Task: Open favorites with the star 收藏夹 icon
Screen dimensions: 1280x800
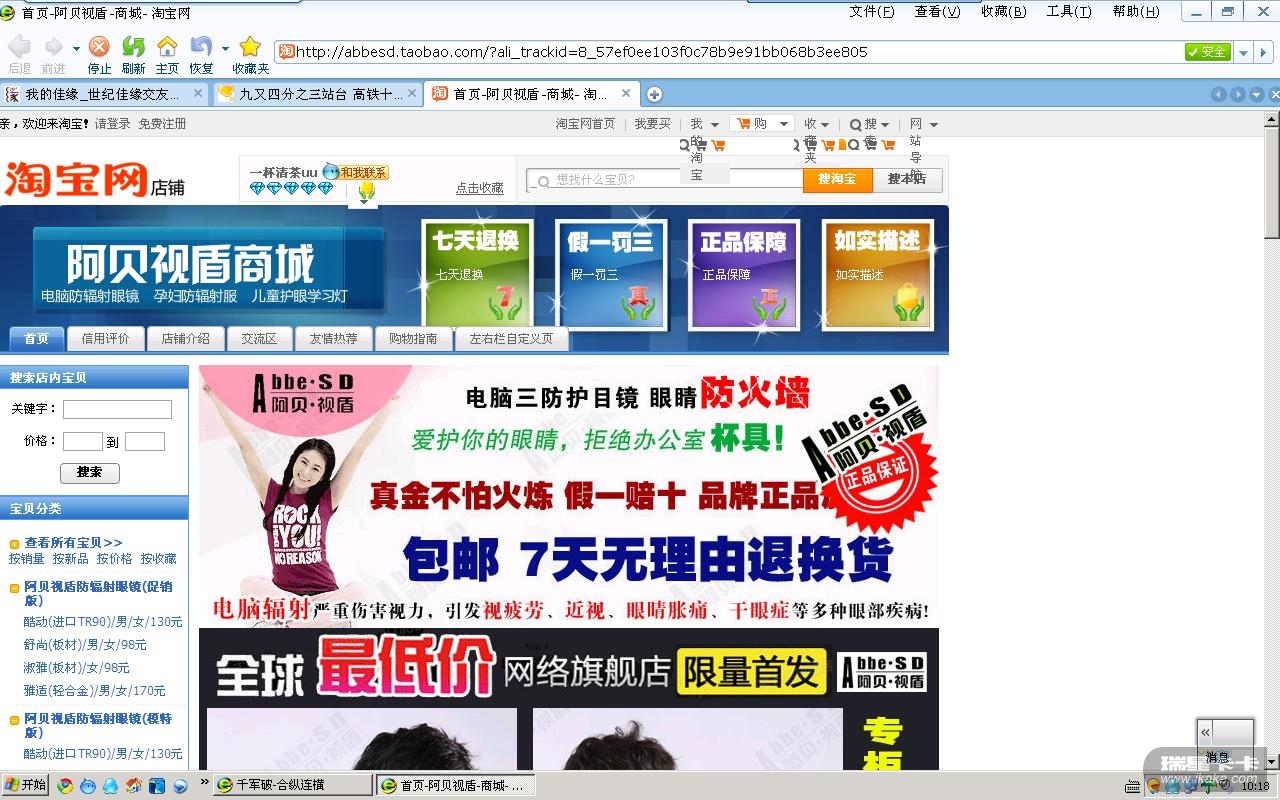Action: (x=250, y=47)
